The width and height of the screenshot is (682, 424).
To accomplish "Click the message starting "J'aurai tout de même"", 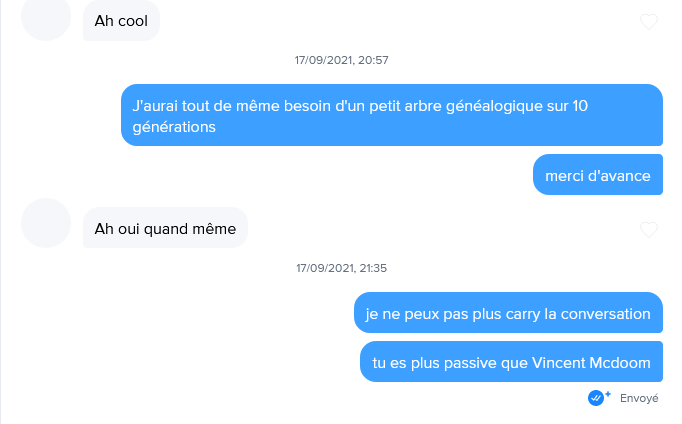I will [391, 115].
